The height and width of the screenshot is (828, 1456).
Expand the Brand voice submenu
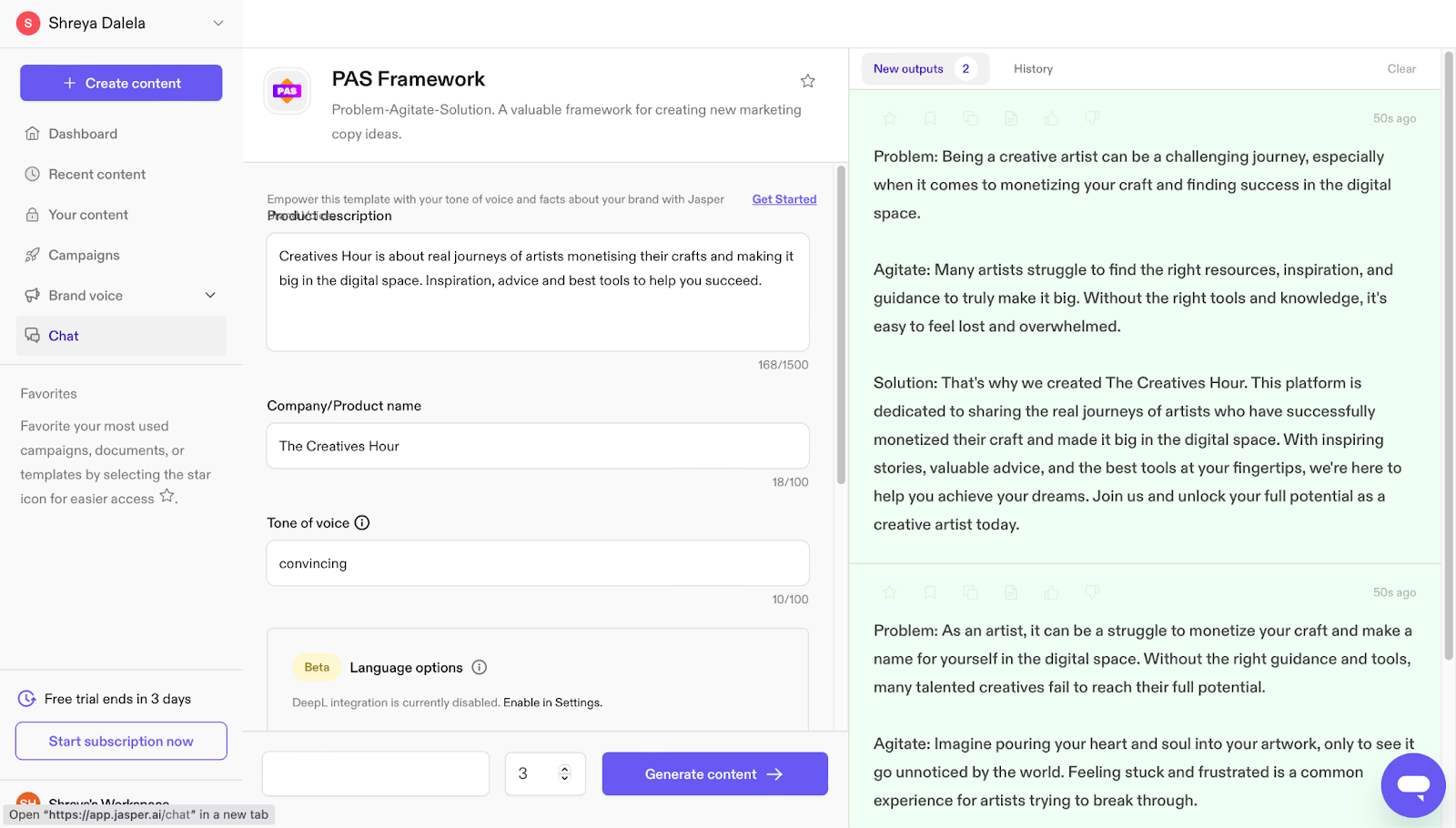click(x=210, y=295)
